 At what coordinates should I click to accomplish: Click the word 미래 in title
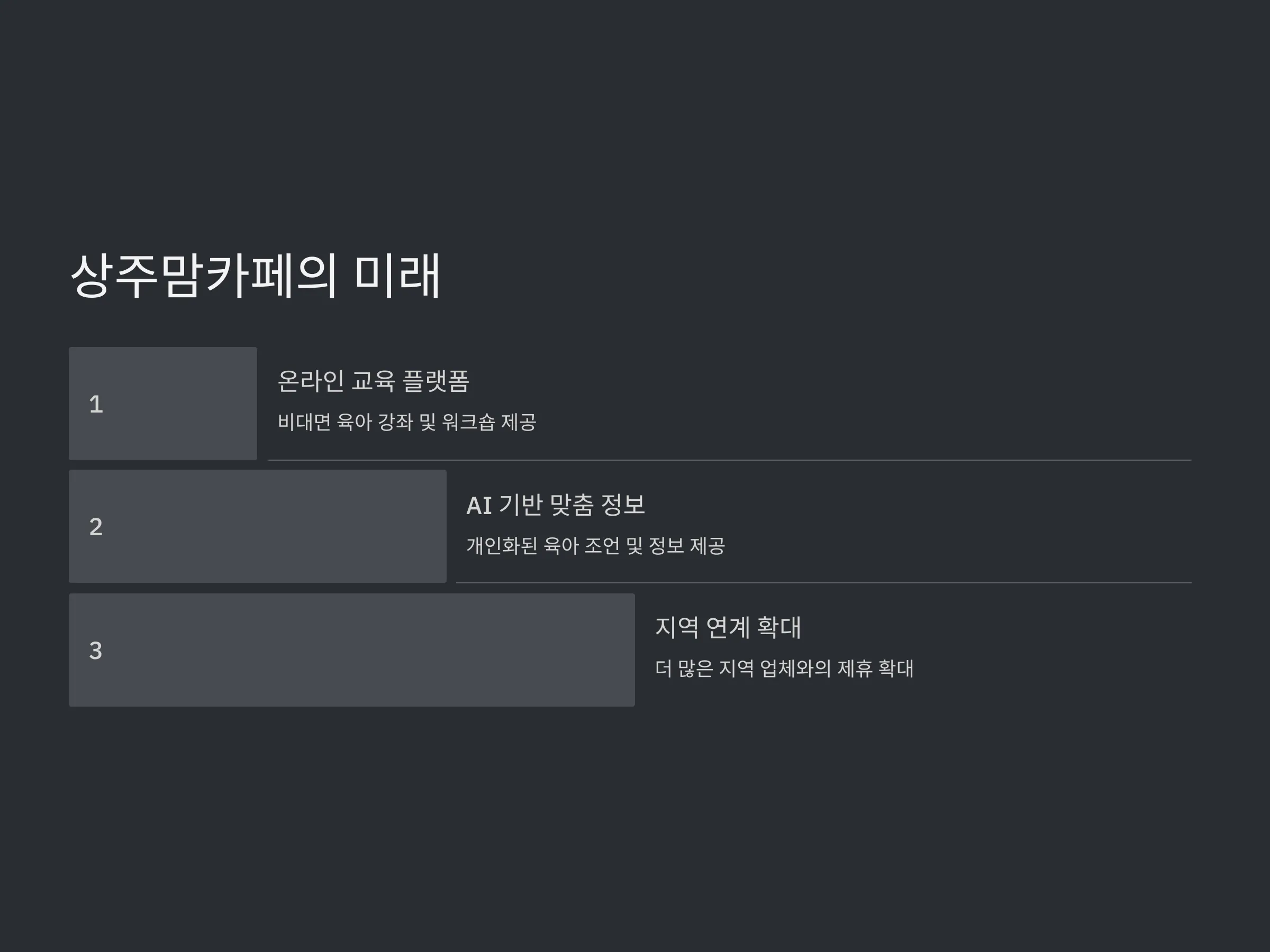[x=397, y=276]
